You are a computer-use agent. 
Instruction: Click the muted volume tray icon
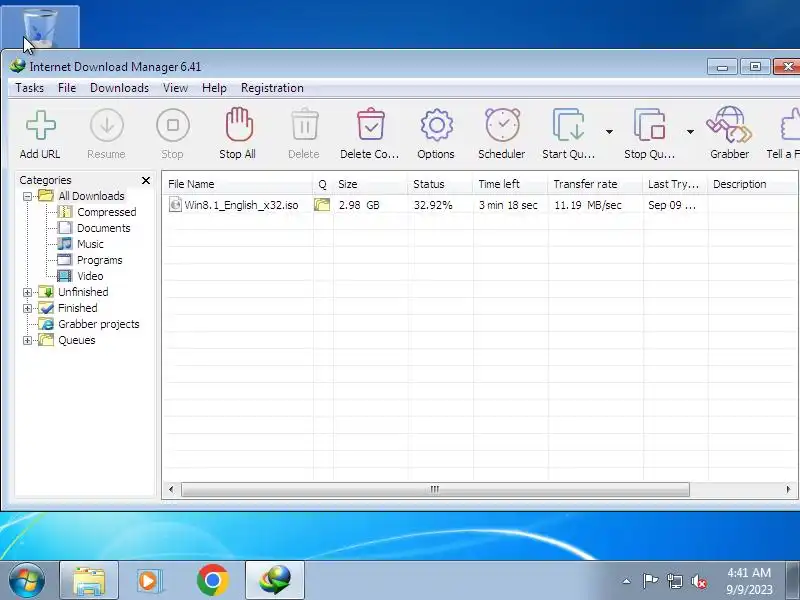pyautogui.click(x=698, y=581)
